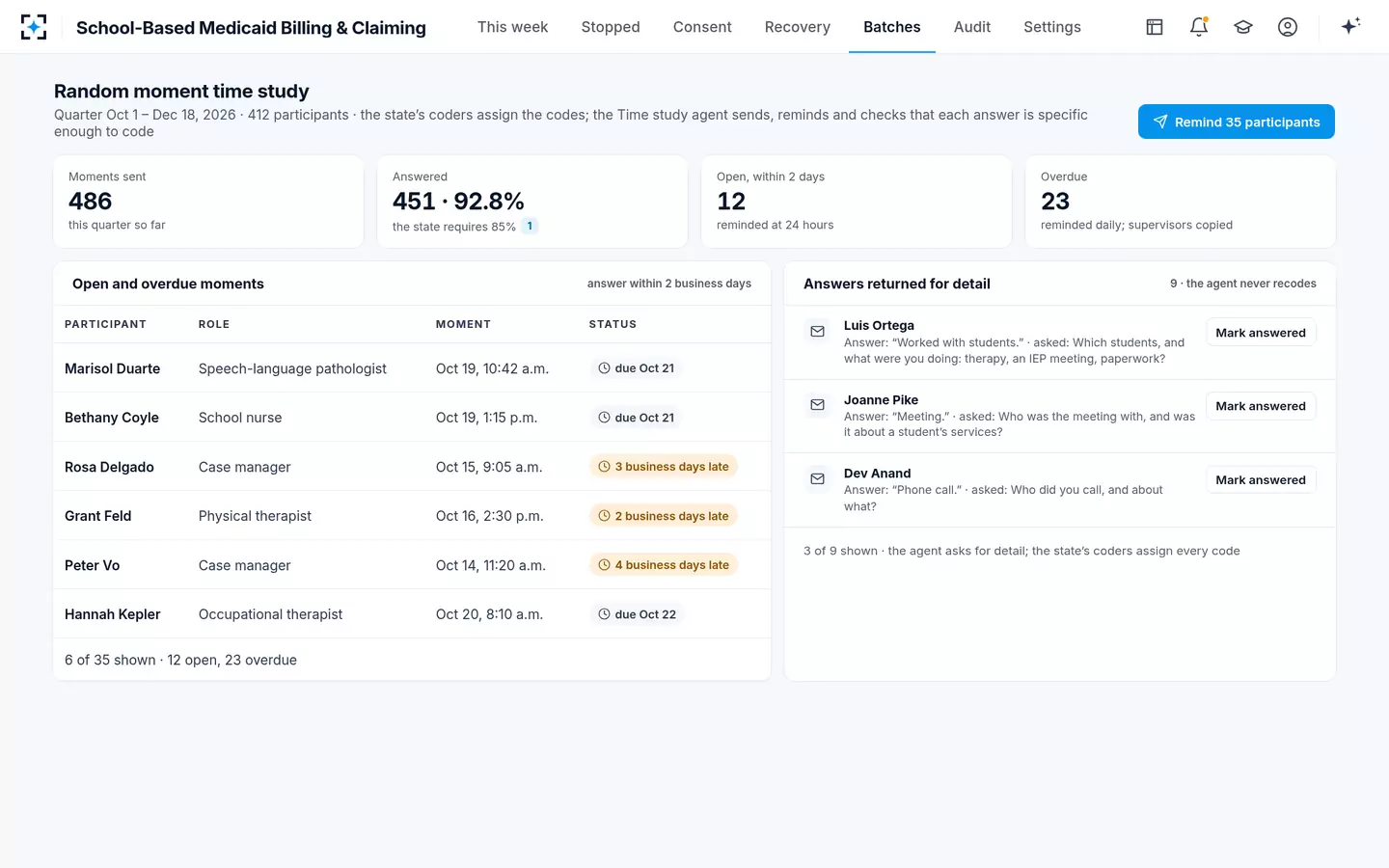This screenshot has height=868, width=1389.
Task: Open the Recovery tab
Action: pos(797,27)
